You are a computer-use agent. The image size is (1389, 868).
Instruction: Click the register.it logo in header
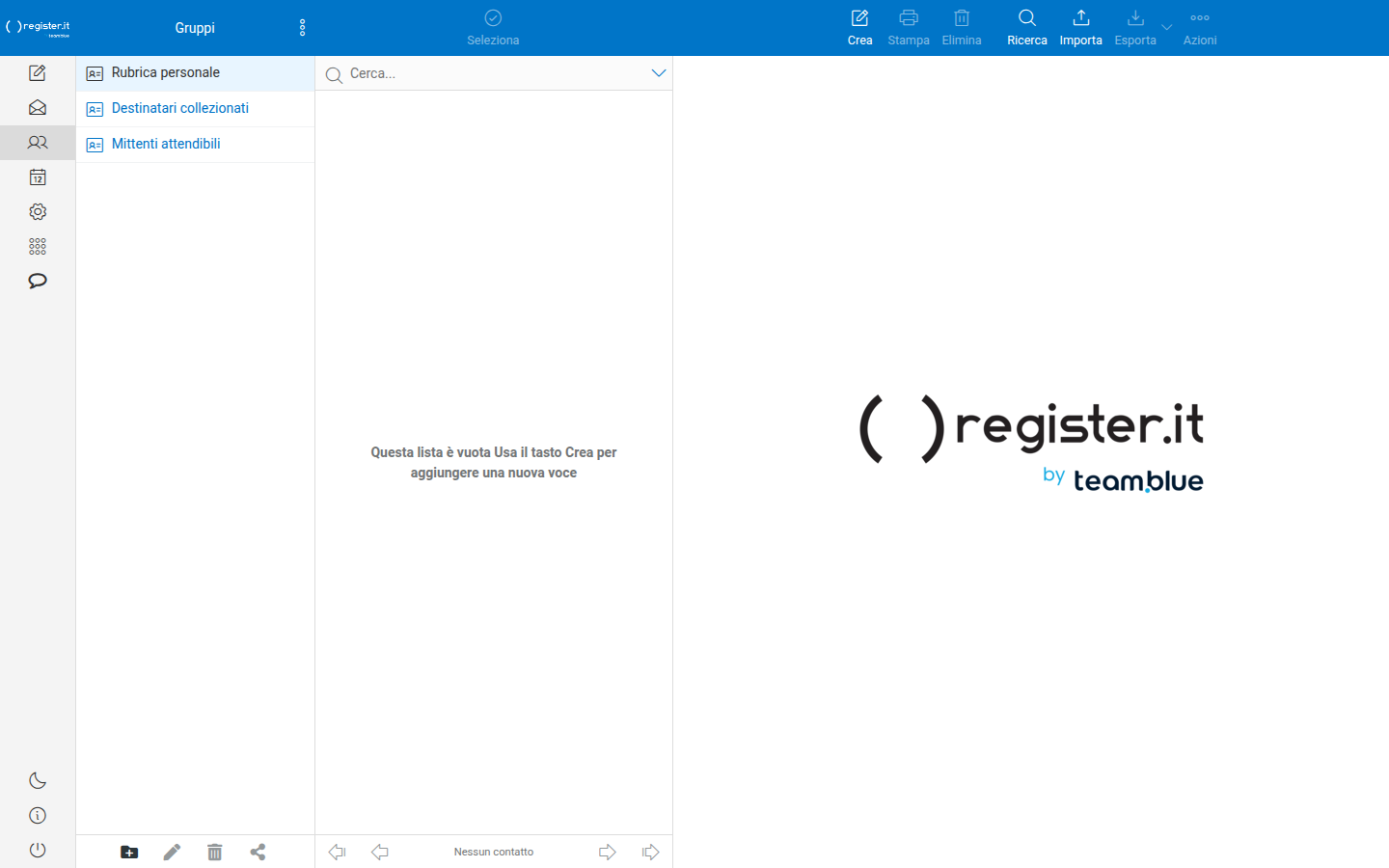pos(39,28)
